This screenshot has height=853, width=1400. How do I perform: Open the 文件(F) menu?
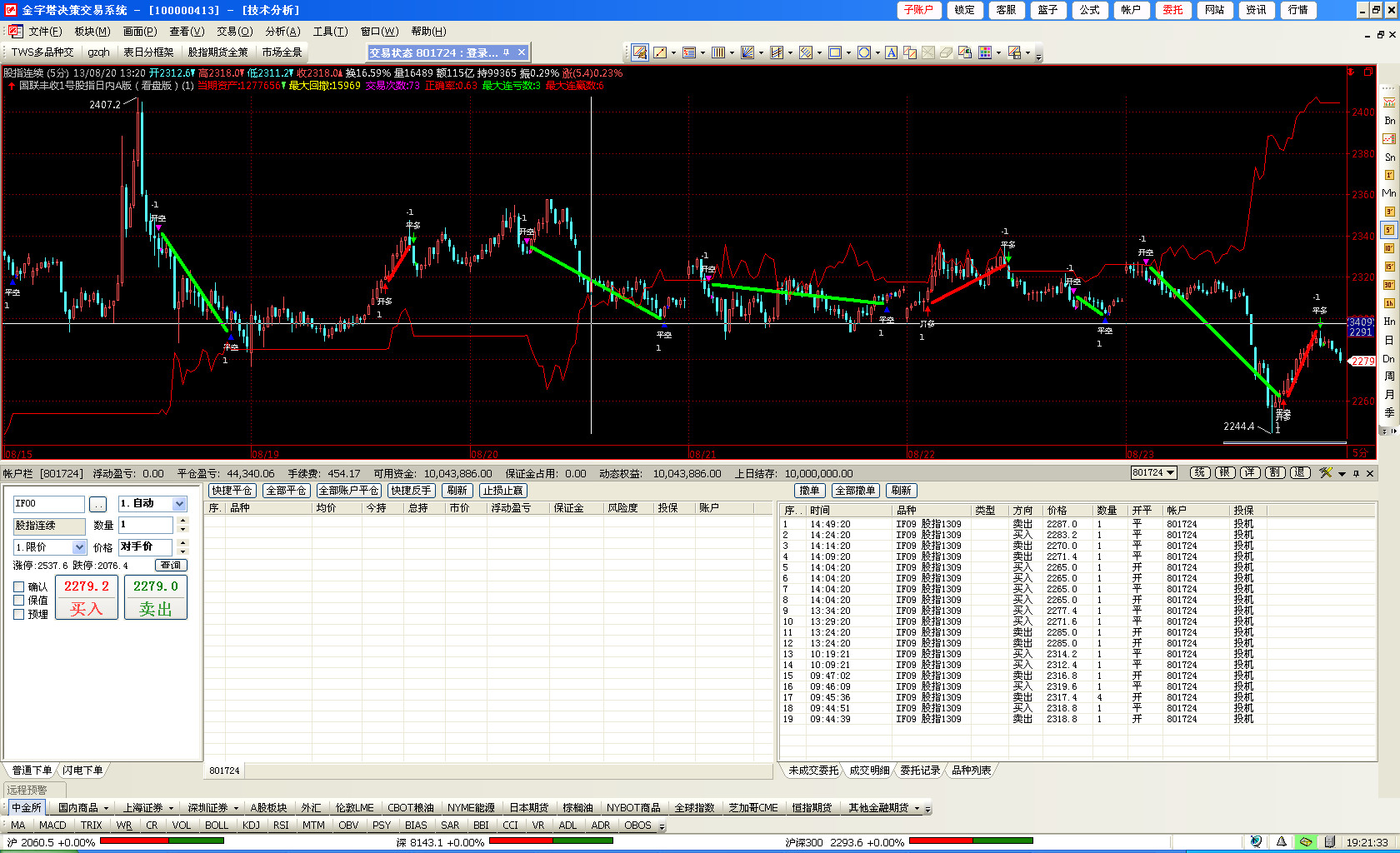45,32
